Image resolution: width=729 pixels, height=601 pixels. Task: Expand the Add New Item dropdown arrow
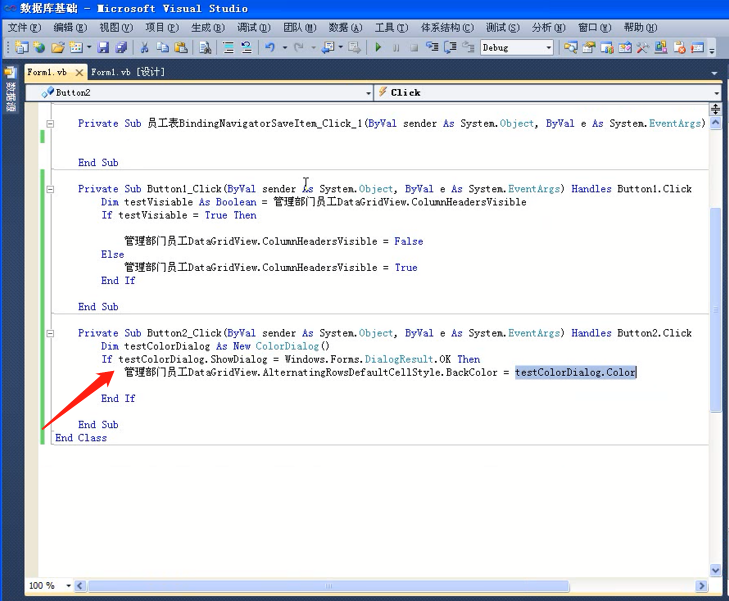tap(88, 47)
